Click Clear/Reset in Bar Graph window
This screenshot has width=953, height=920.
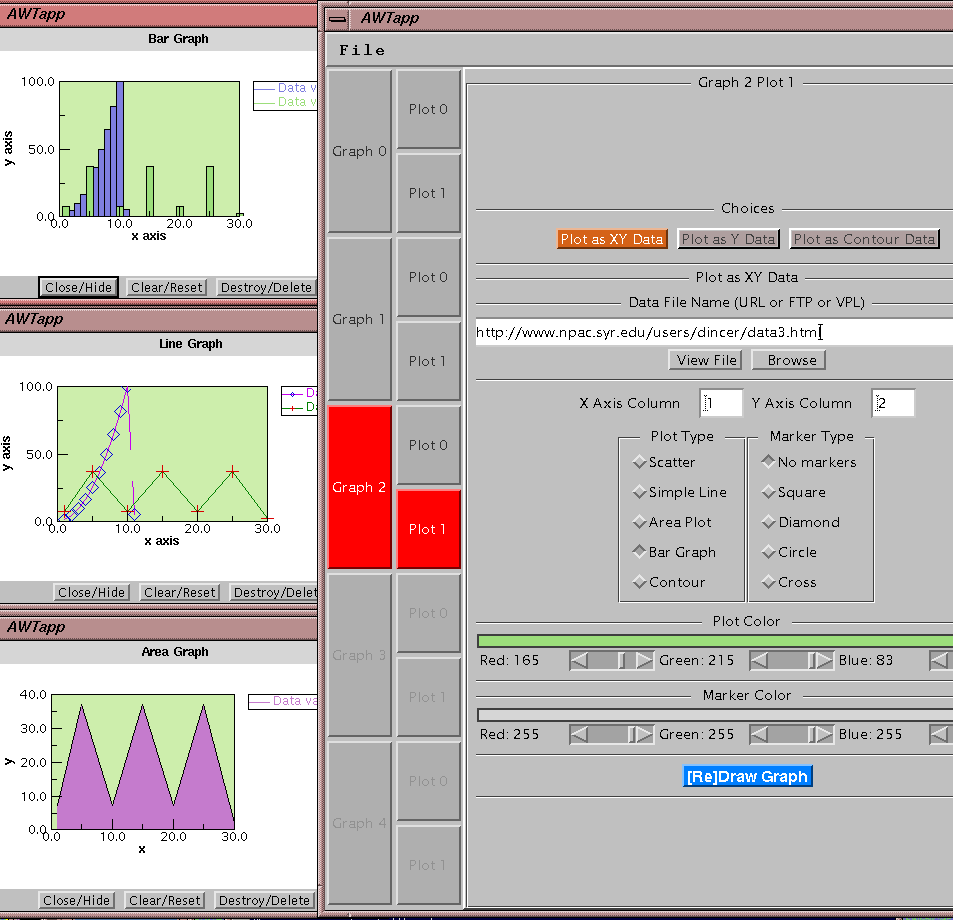tap(167, 287)
